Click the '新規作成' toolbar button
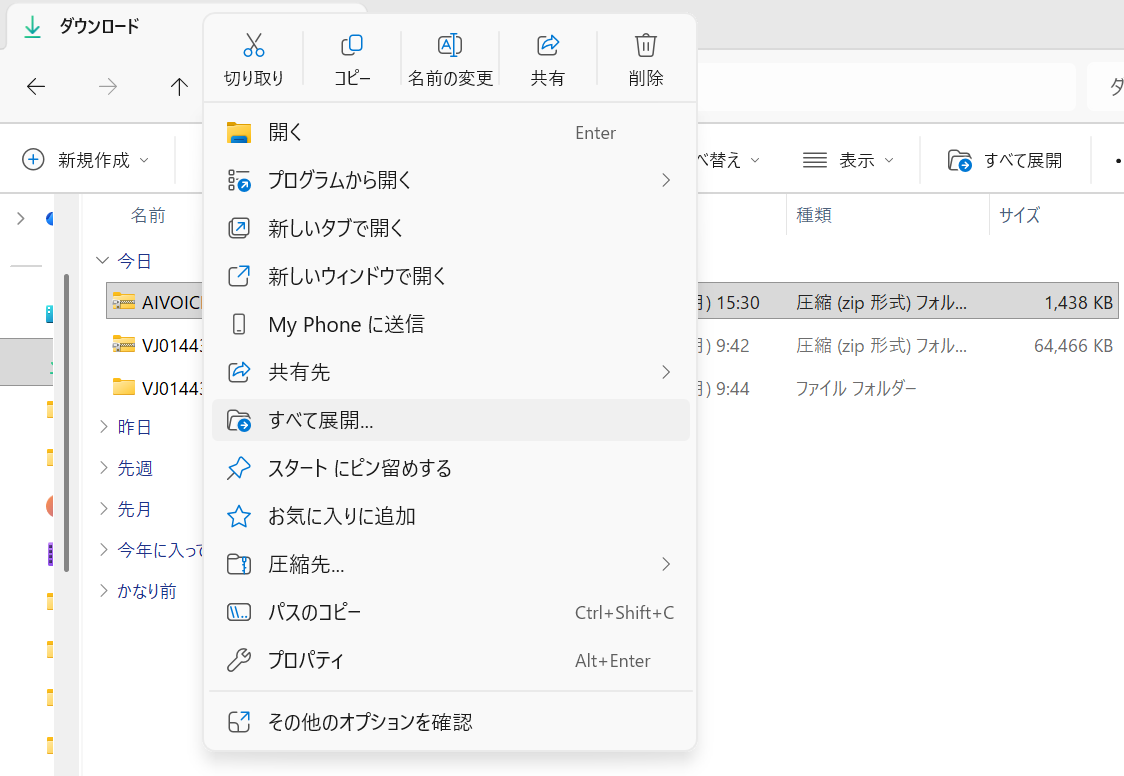This screenshot has height=776, width=1124. click(86, 160)
